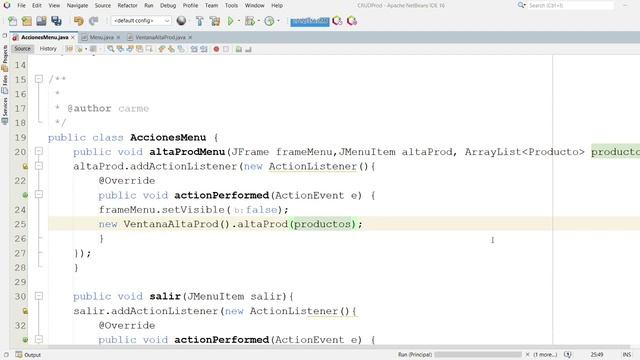The width and height of the screenshot is (640, 360).
Task: Toggle Rectangular Selection icon
Action: pyautogui.click(x=149, y=49)
